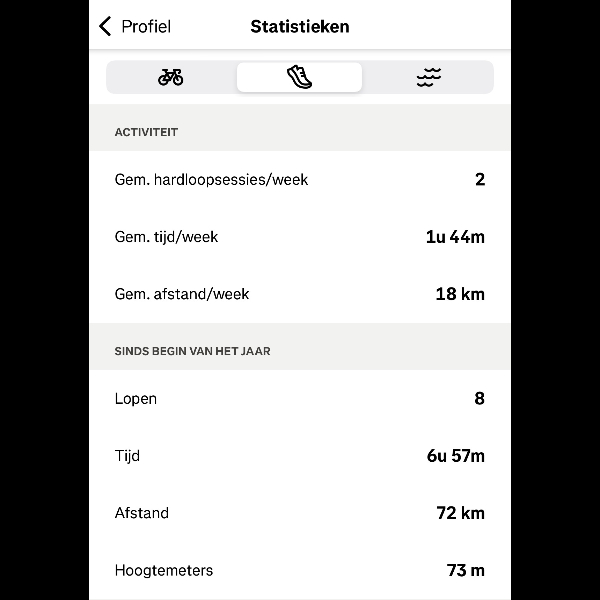Screen dimensions: 600x600
Task: Select the Gem. tijd/week label
Action: pyautogui.click(x=166, y=237)
